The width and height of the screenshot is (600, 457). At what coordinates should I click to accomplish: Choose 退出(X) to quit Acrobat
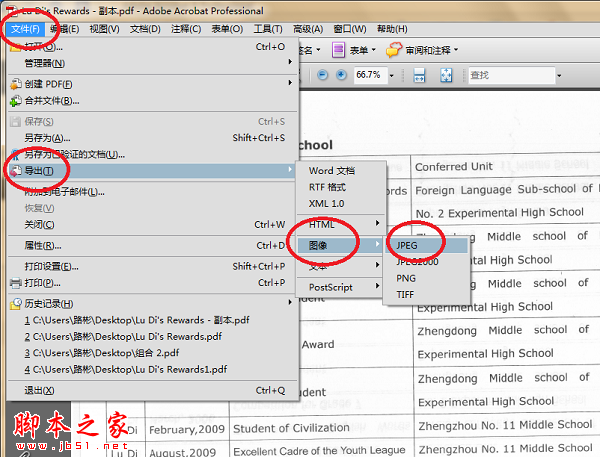pos(152,390)
